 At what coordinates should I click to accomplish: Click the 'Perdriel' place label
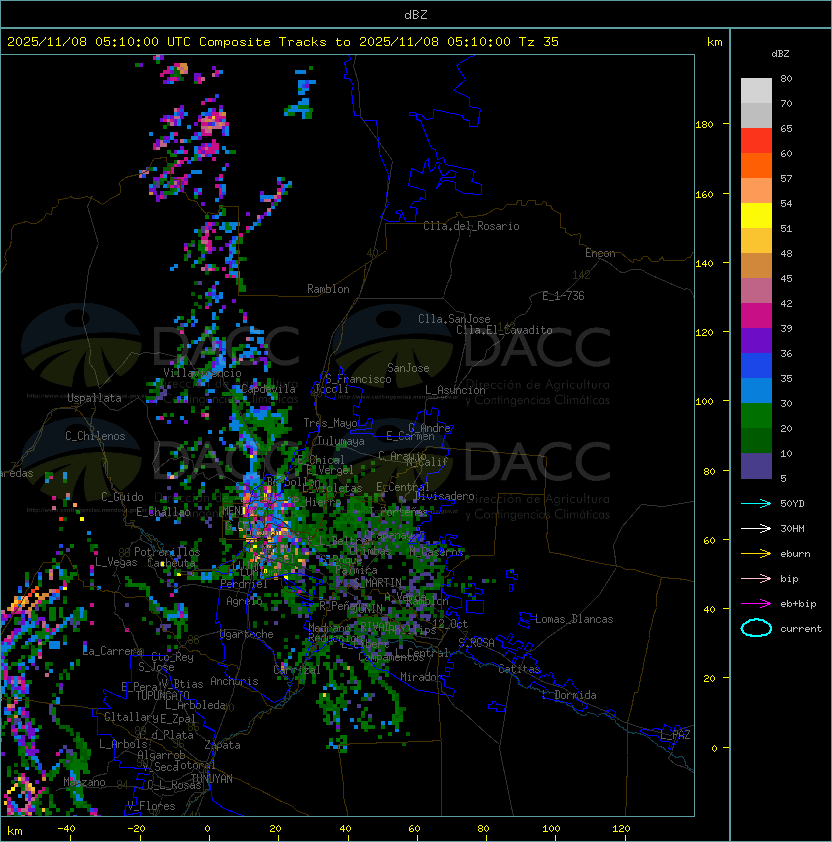coord(244,584)
